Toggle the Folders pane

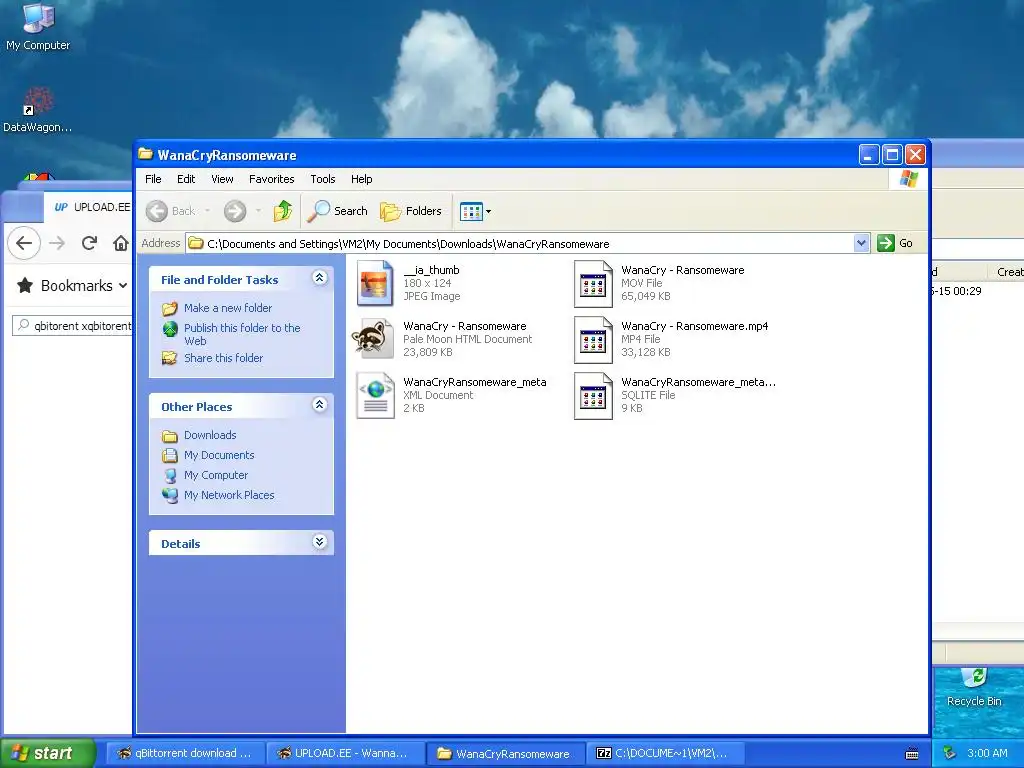coord(411,211)
